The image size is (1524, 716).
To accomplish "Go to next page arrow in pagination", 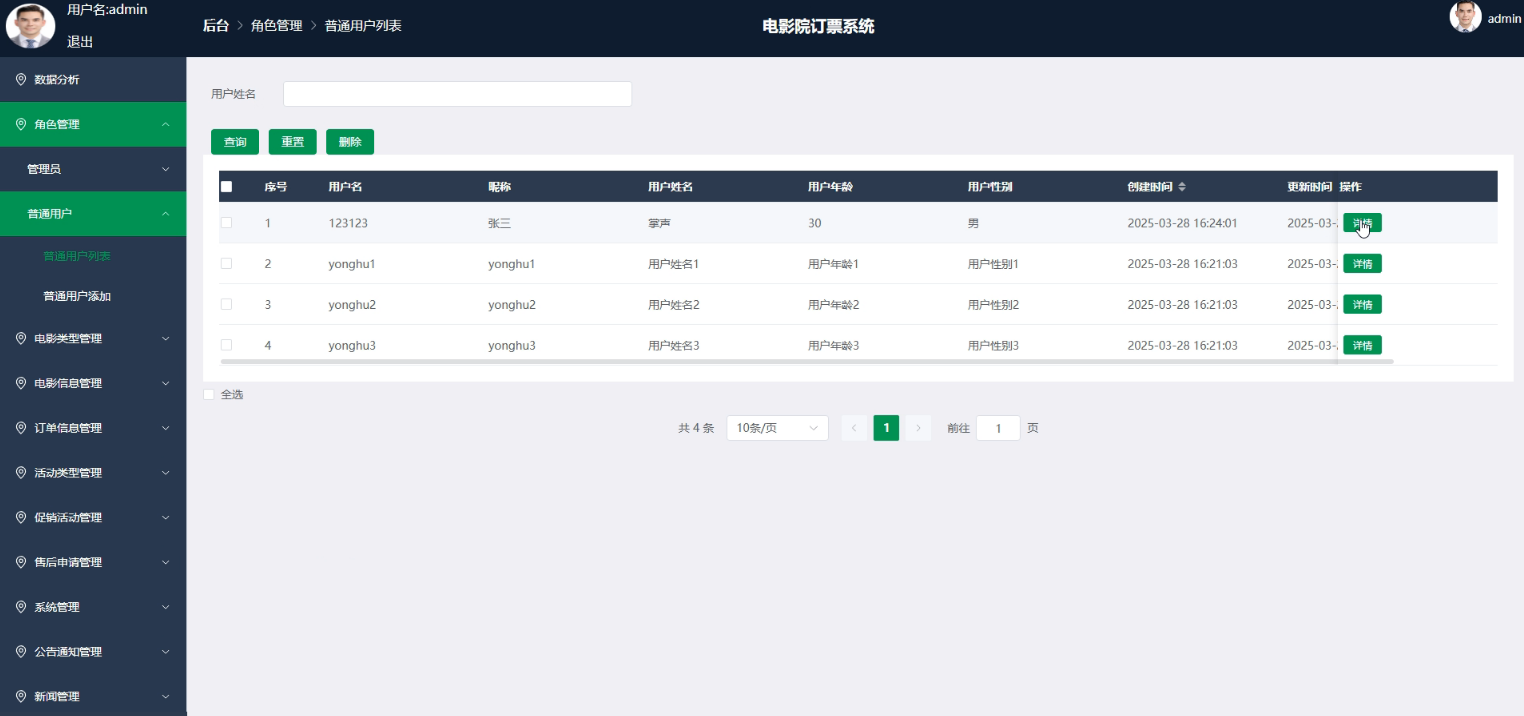I will point(918,428).
